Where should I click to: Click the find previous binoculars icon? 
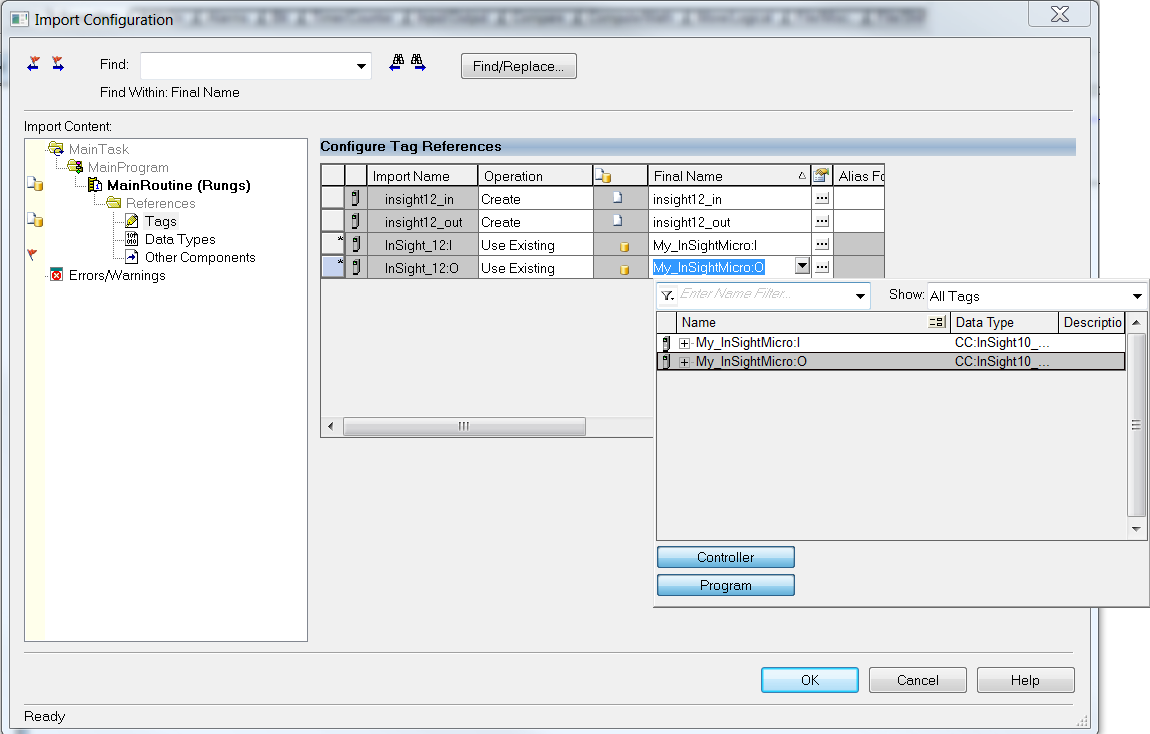tap(397, 63)
